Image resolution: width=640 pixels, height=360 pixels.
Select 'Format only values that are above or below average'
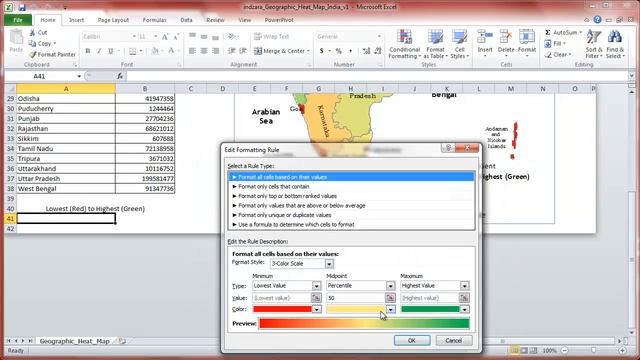coord(351,206)
